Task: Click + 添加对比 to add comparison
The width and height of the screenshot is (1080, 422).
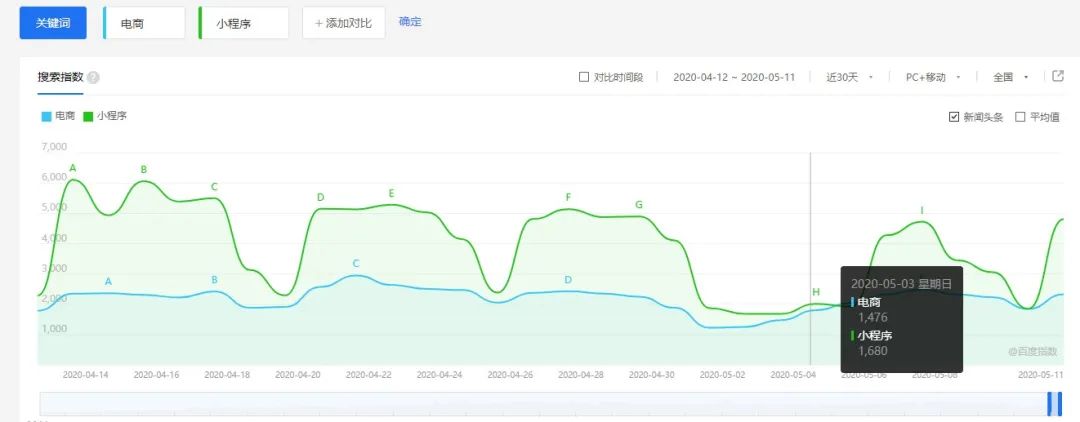Action: point(344,23)
